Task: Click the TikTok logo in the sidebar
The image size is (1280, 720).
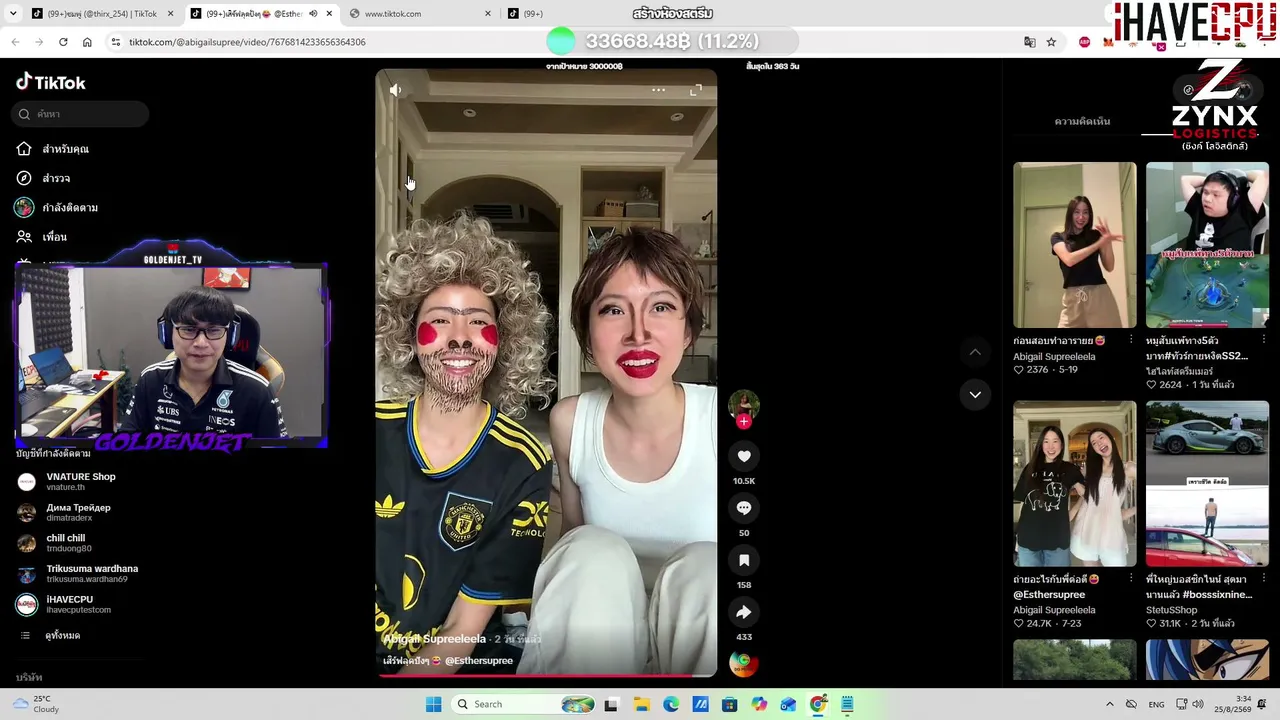Action: coord(51,82)
